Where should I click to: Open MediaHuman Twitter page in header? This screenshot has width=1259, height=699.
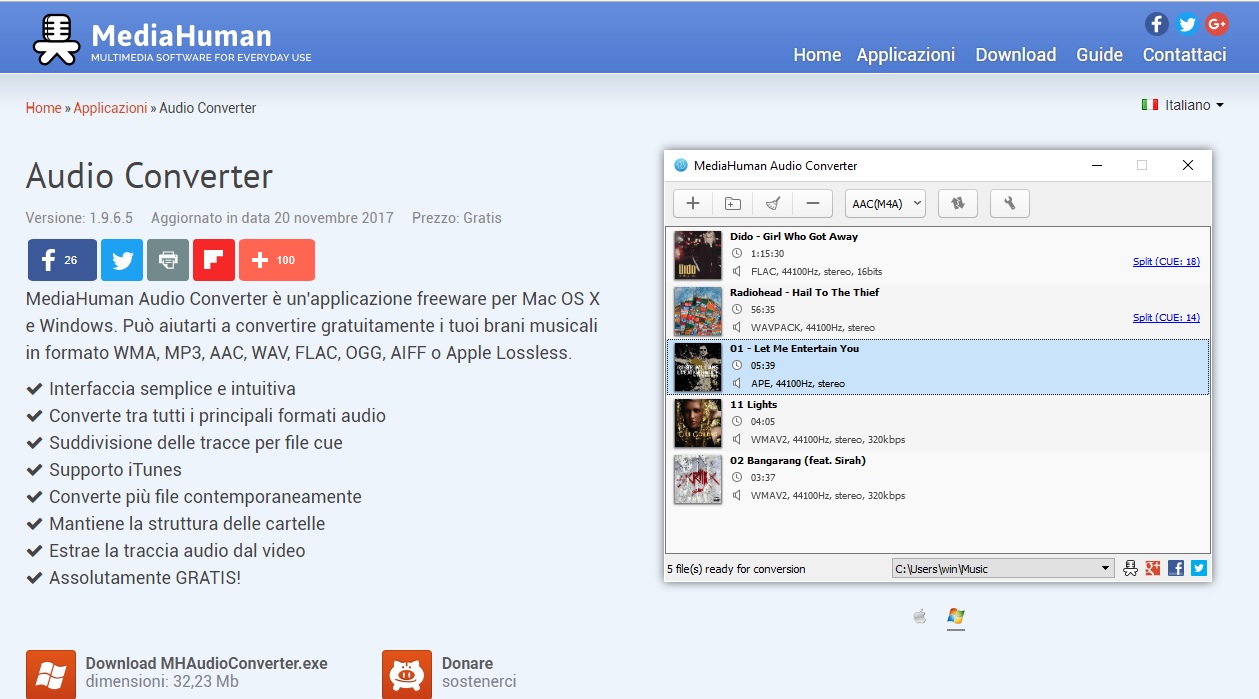click(x=1187, y=24)
